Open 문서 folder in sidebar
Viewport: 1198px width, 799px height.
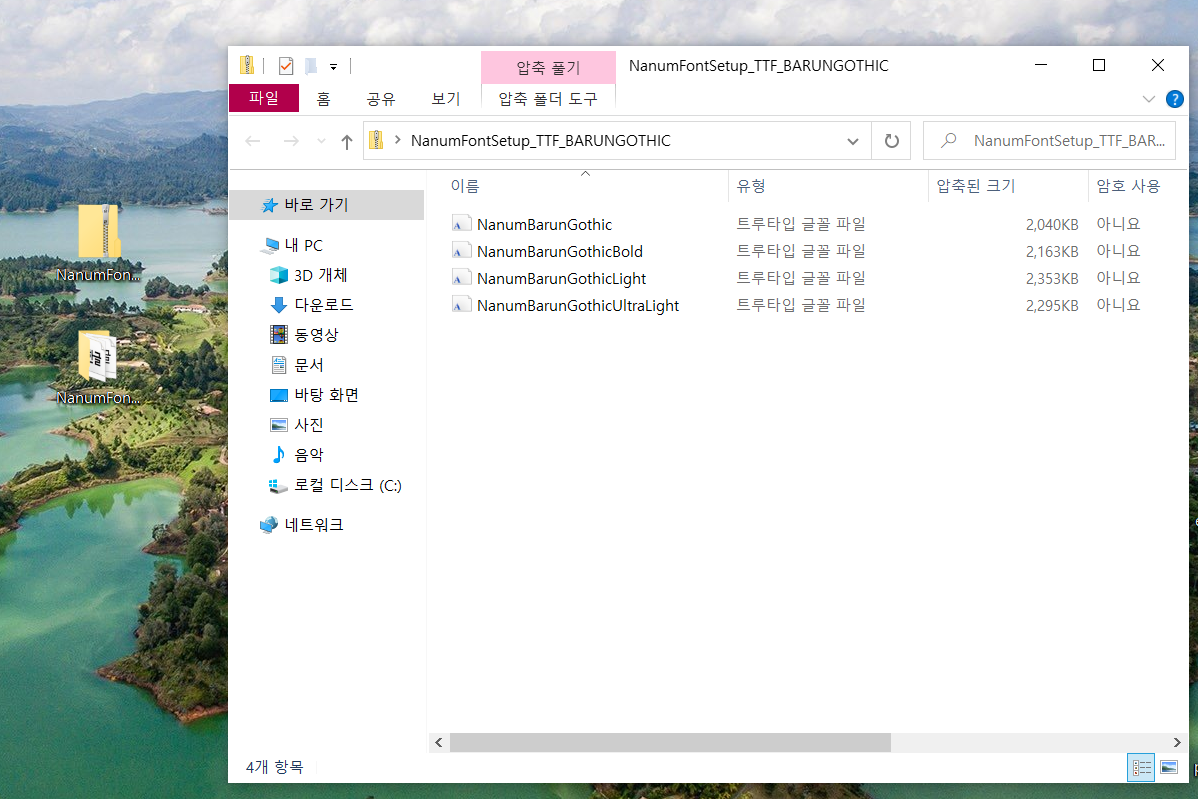pyautogui.click(x=309, y=365)
